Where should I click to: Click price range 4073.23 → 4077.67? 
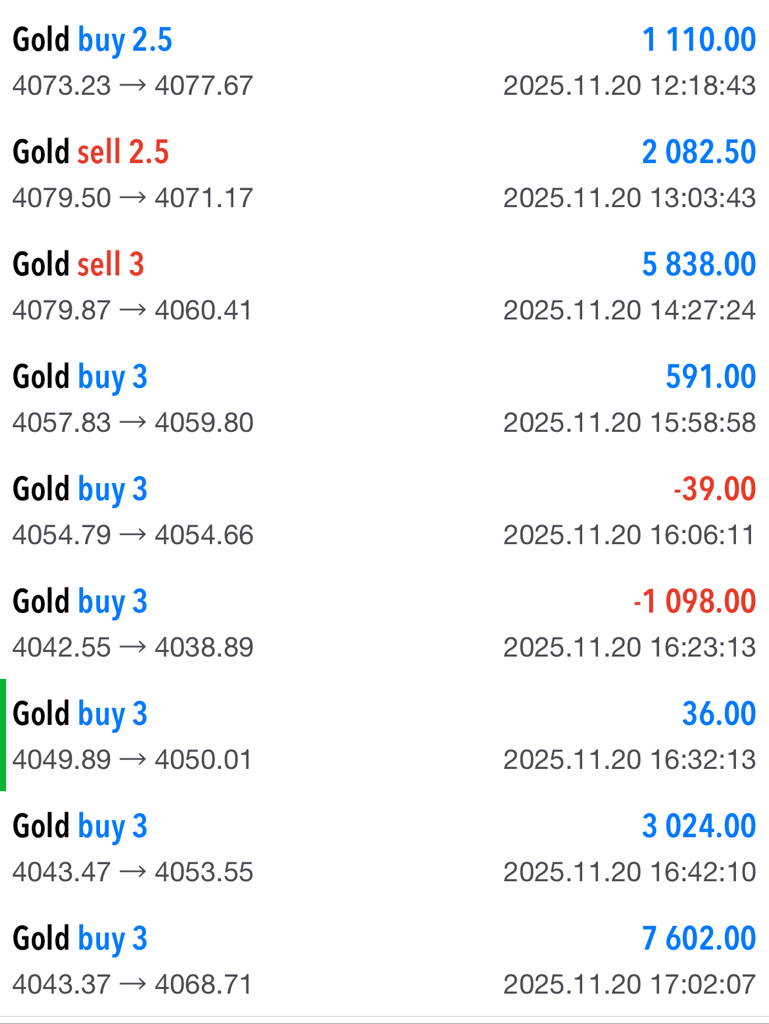click(x=132, y=86)
